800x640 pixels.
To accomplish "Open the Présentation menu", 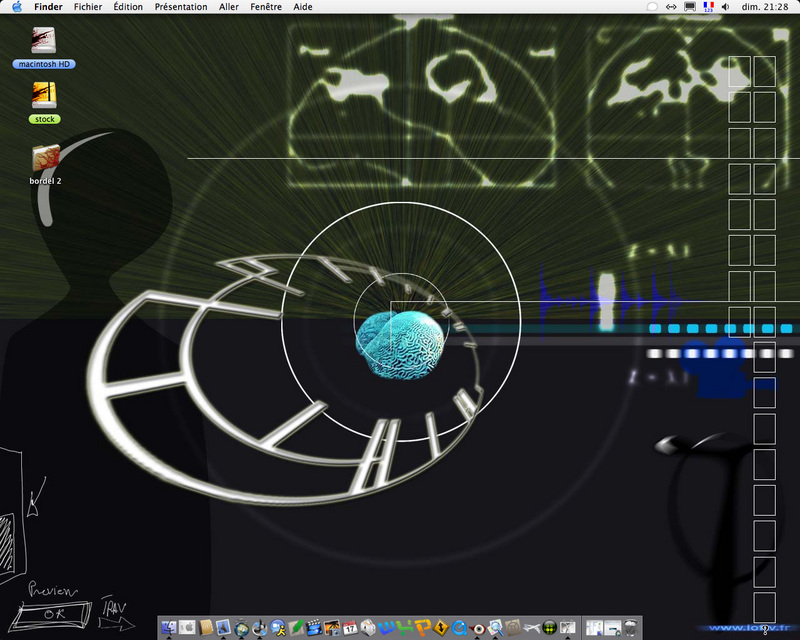I will pos(181,7).
